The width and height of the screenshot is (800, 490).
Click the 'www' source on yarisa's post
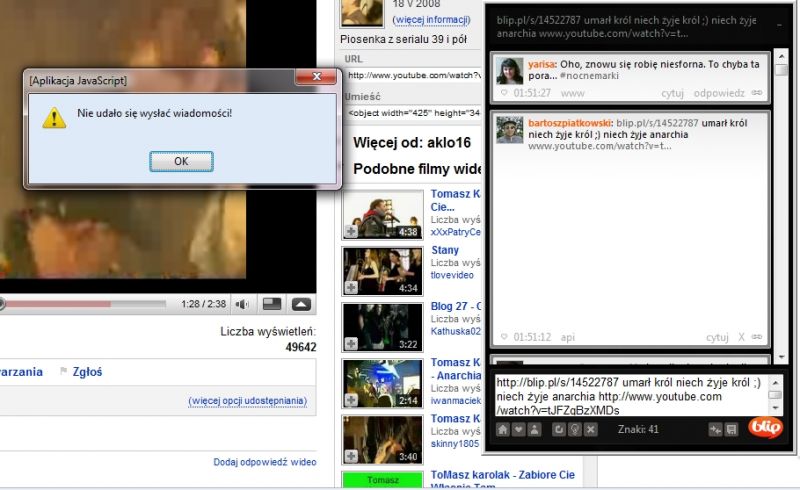[x=572, y=93]
